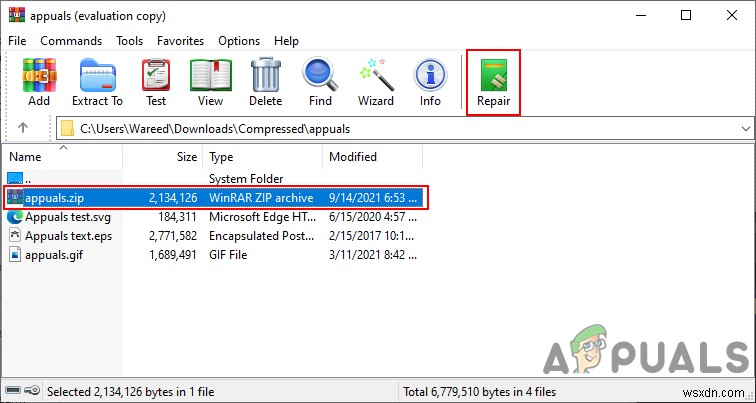Image resolution: width=756 pixels, height=403 pixels.
Task: Open the View book icon
Action: click(x=210, y=75)
